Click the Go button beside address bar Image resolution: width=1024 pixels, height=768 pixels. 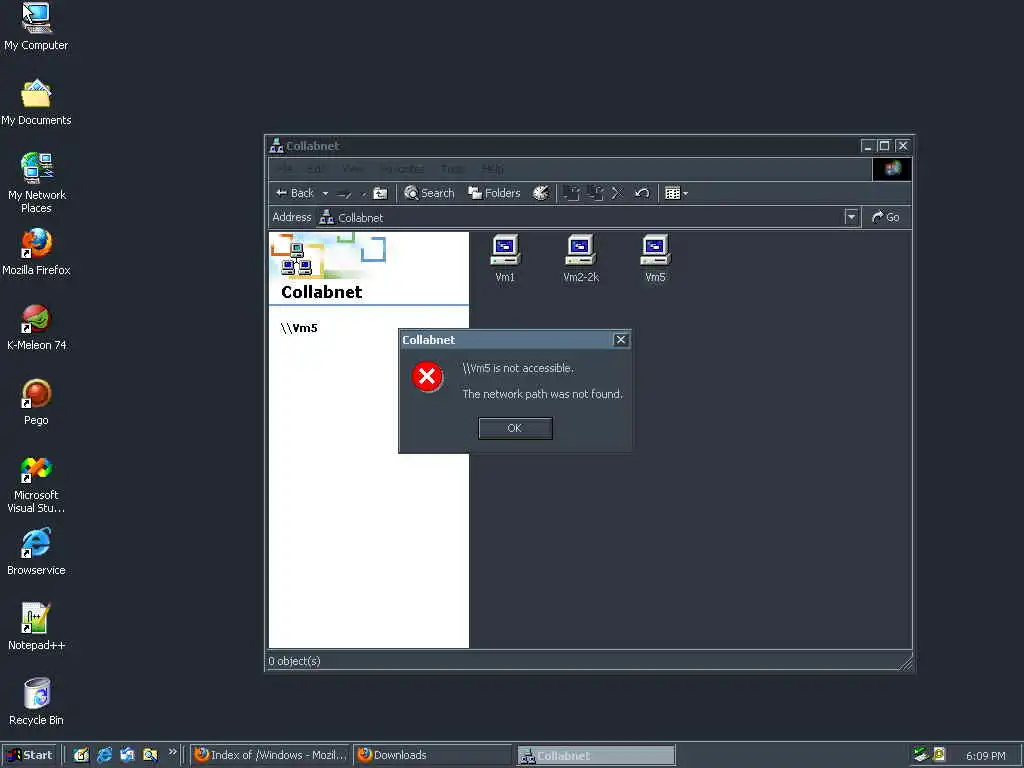click(x=886, y=217)
